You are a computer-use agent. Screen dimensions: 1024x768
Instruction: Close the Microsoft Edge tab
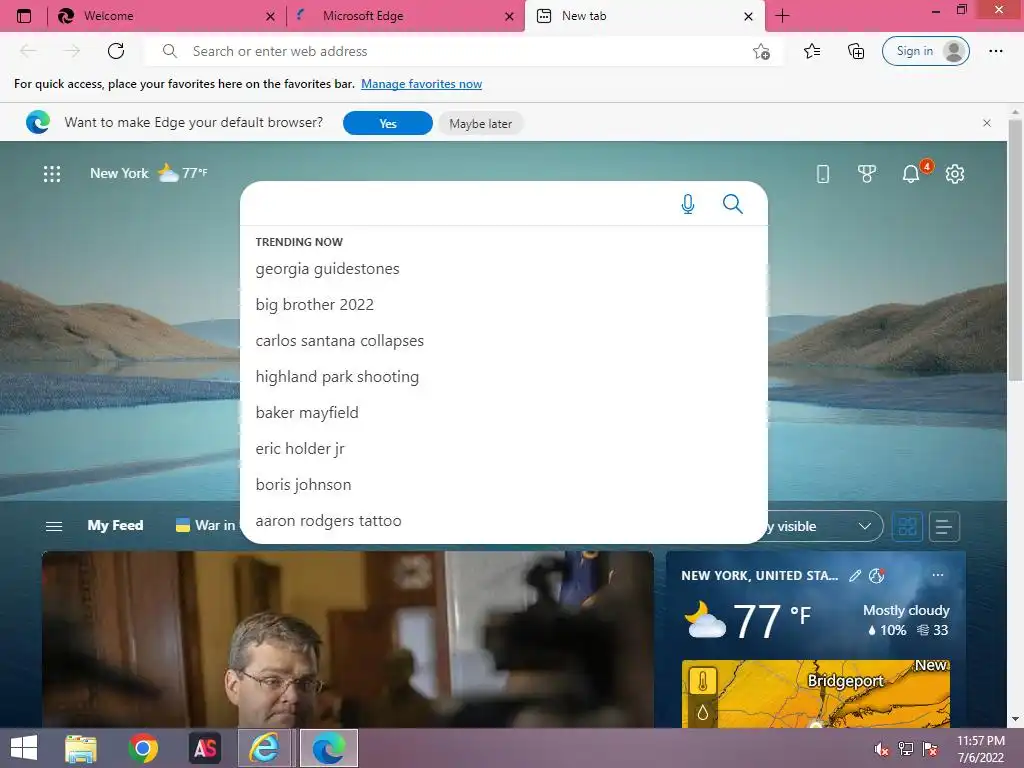(x=509, y=17)
